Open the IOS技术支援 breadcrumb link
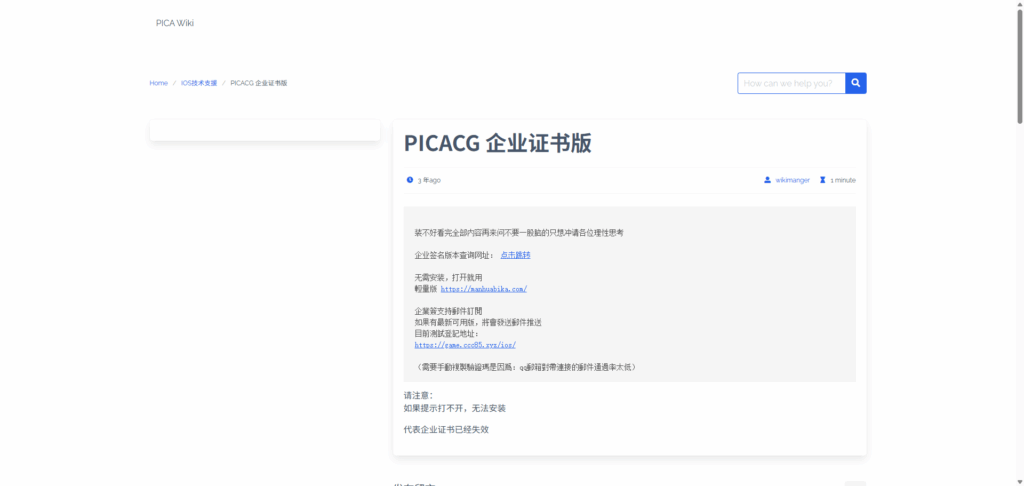The height and width of the screenshot is (486, 1024). pyautogui.click(x=199, y=83)
